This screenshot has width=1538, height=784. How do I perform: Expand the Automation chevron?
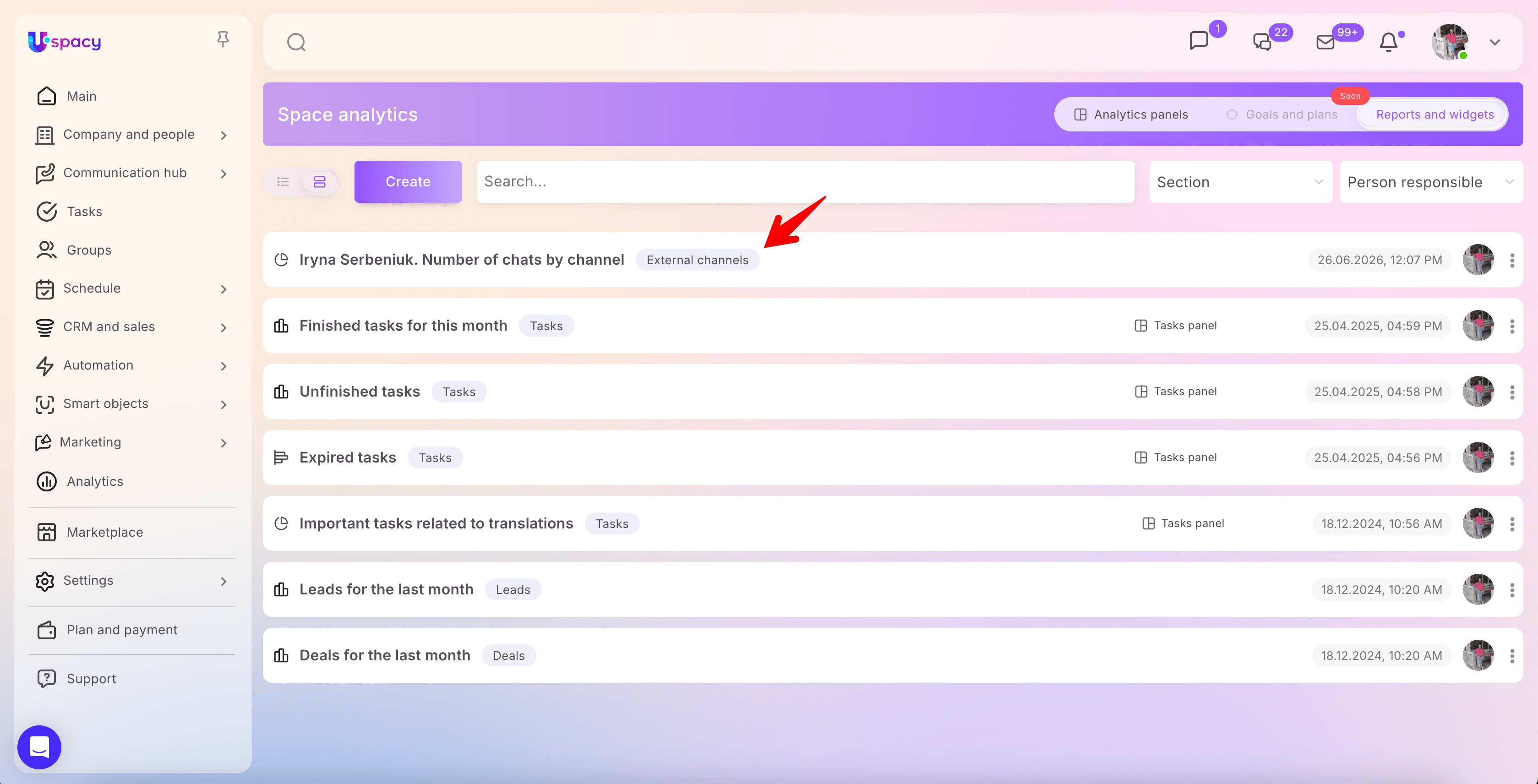tap(224, 366)
